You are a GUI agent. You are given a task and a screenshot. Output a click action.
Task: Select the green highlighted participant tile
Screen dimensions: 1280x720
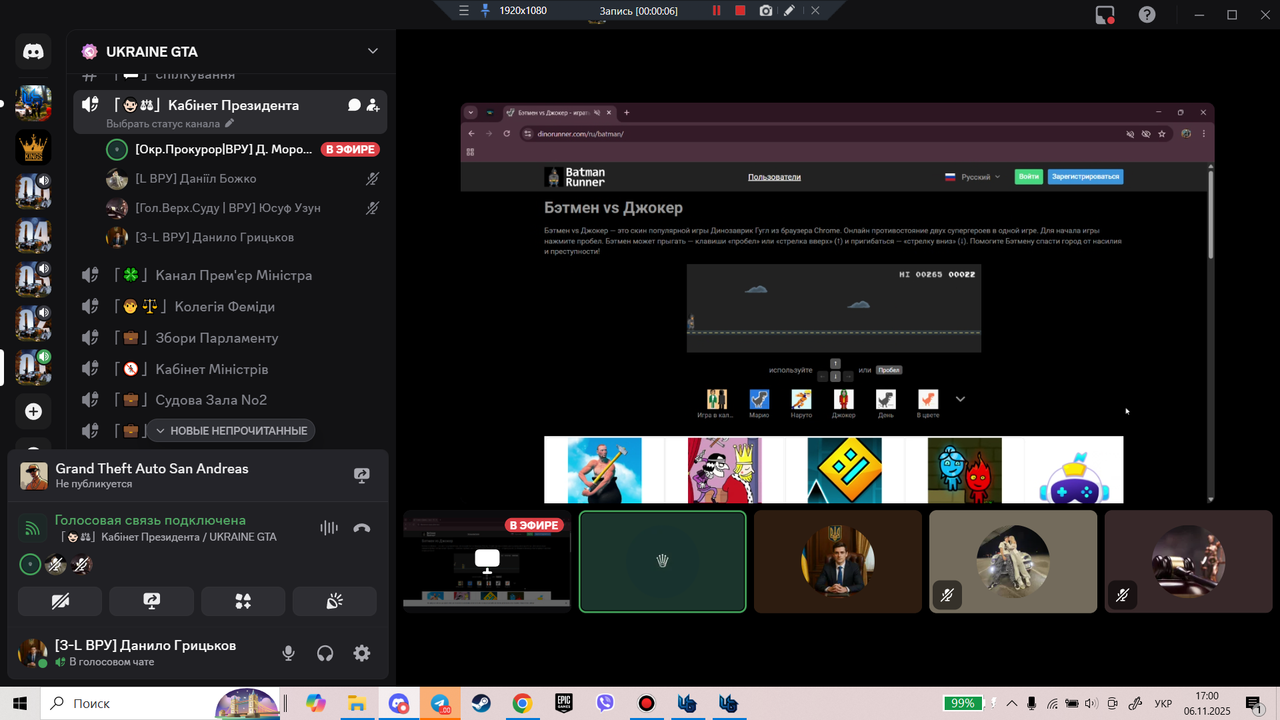point(662,561)
